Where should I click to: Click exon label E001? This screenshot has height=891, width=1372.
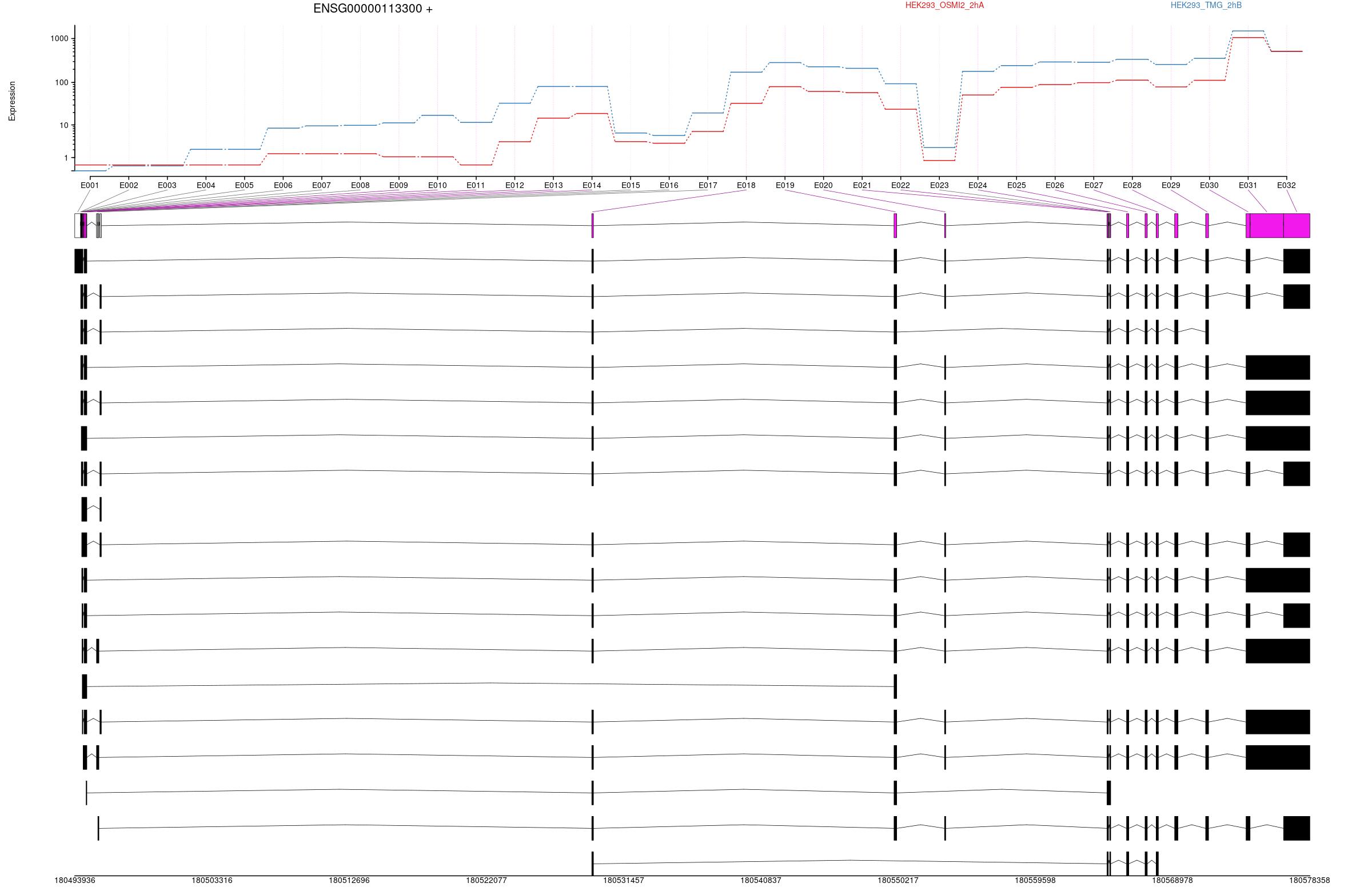[x=90, y=185]
